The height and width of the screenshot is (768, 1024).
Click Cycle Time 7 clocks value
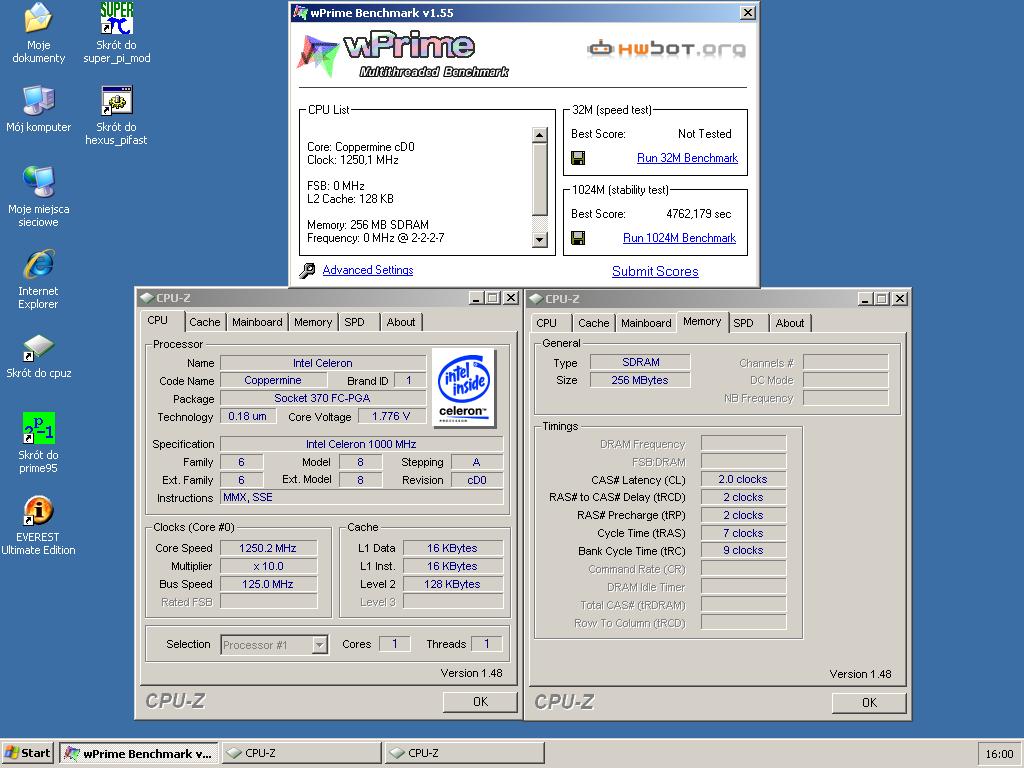pos(743,534)
